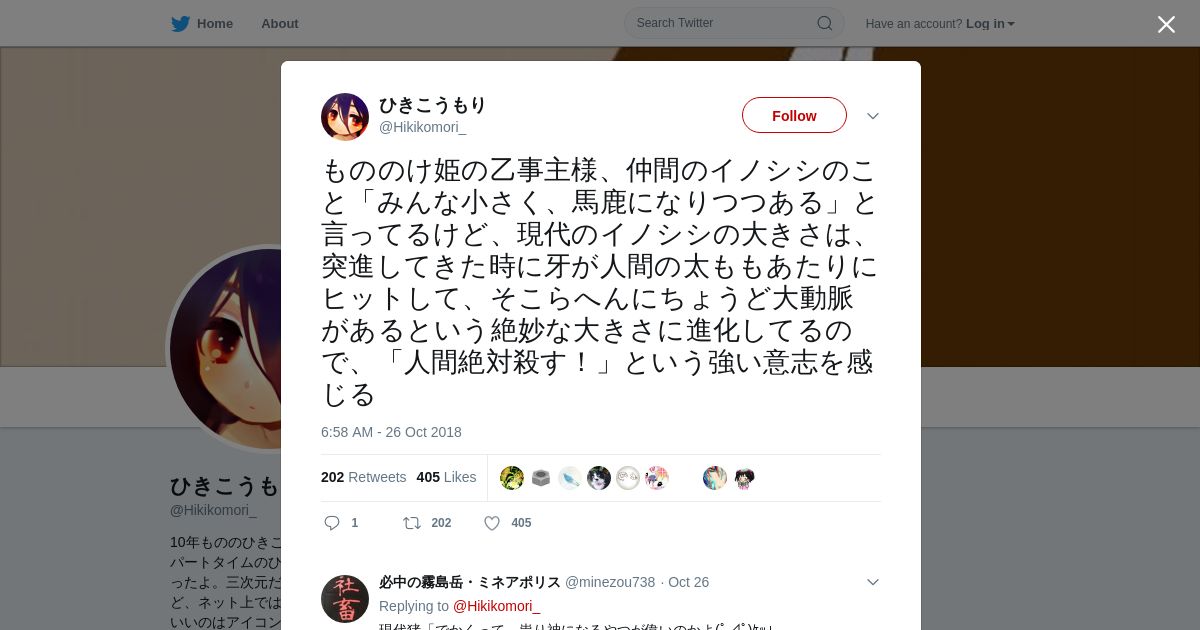Expand the tweet options chevron beside Follow
This screenshot has height=630, width=1200.
[873, 116]
